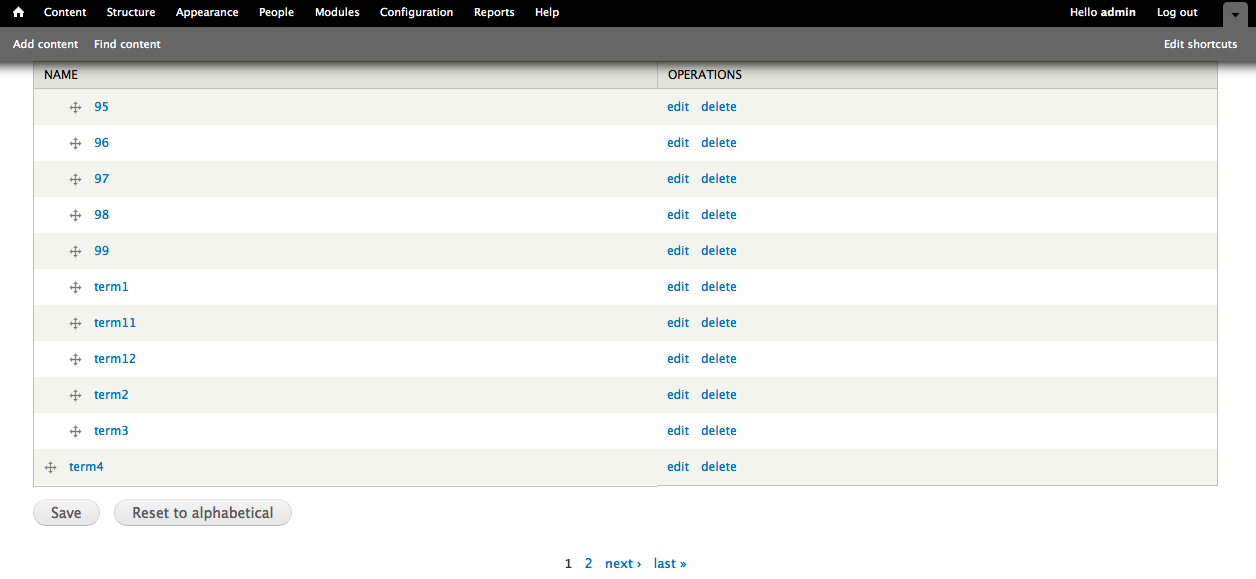This screenshot has height=579, width=1256.
Task: Open term1 link
Action: pos(111,287)
